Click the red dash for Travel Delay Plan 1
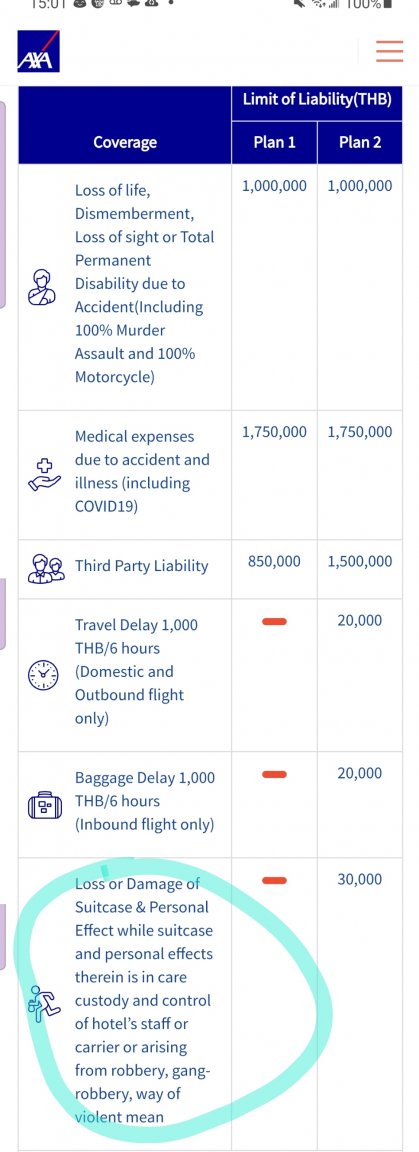 (x=274, y=622)
